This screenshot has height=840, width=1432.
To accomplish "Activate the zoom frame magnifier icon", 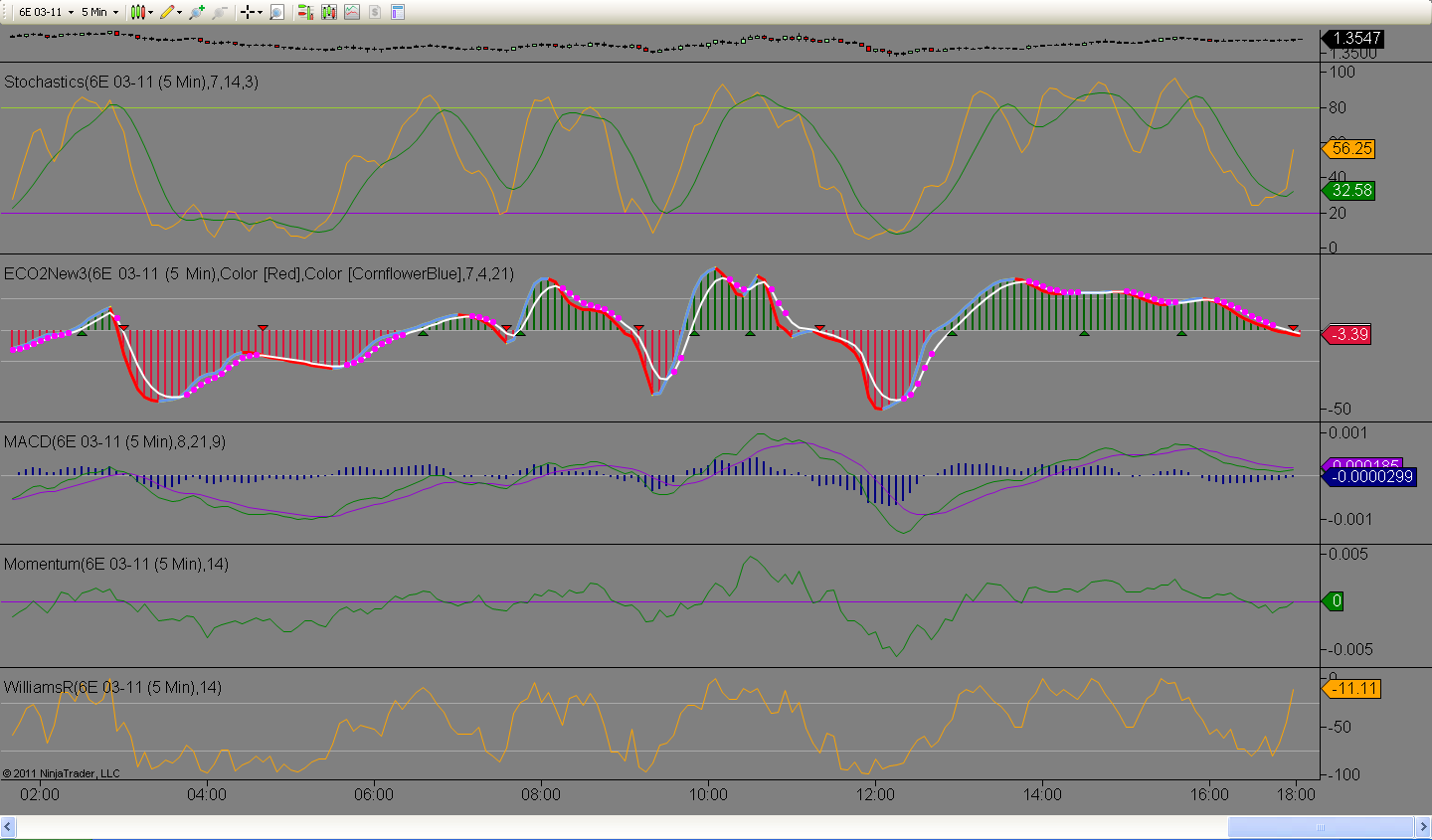I will pyautogui.click(x=276, y=12).
